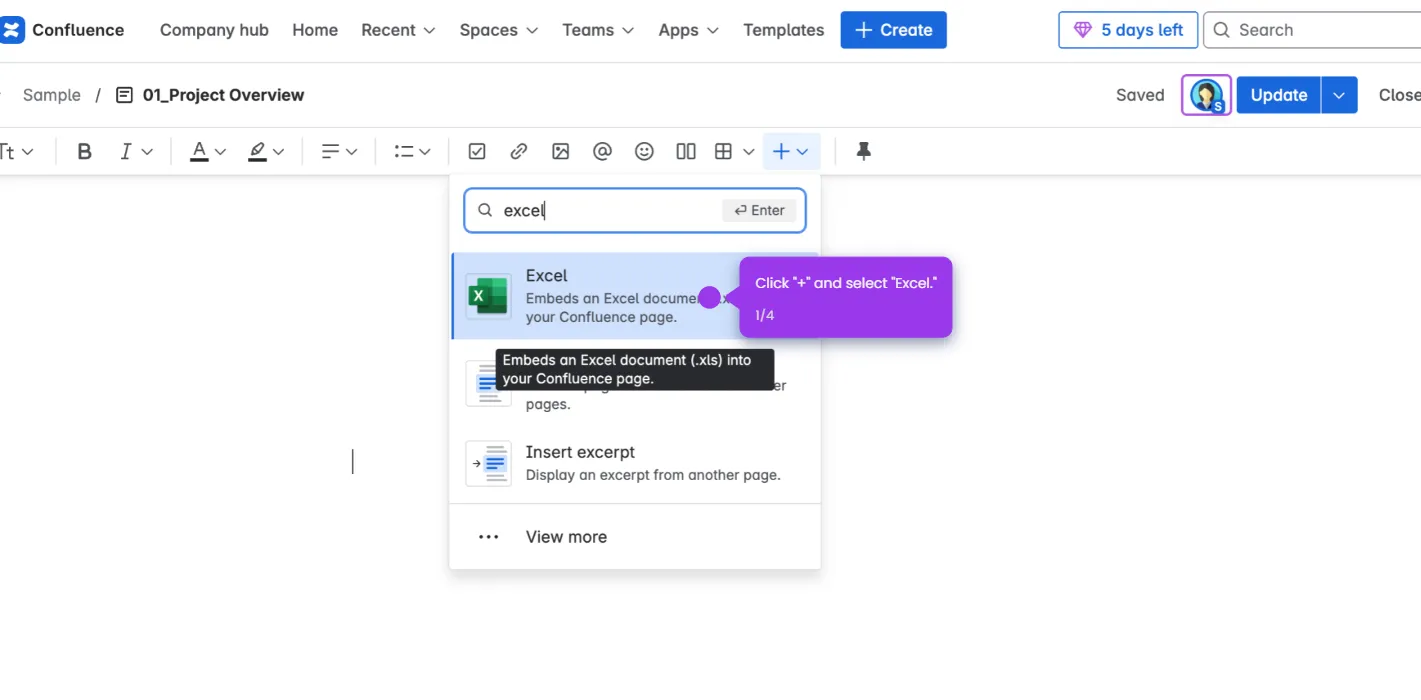Viewport: 1421px width, 700px height.
Task: Go to Company hub
Action: 214,30
